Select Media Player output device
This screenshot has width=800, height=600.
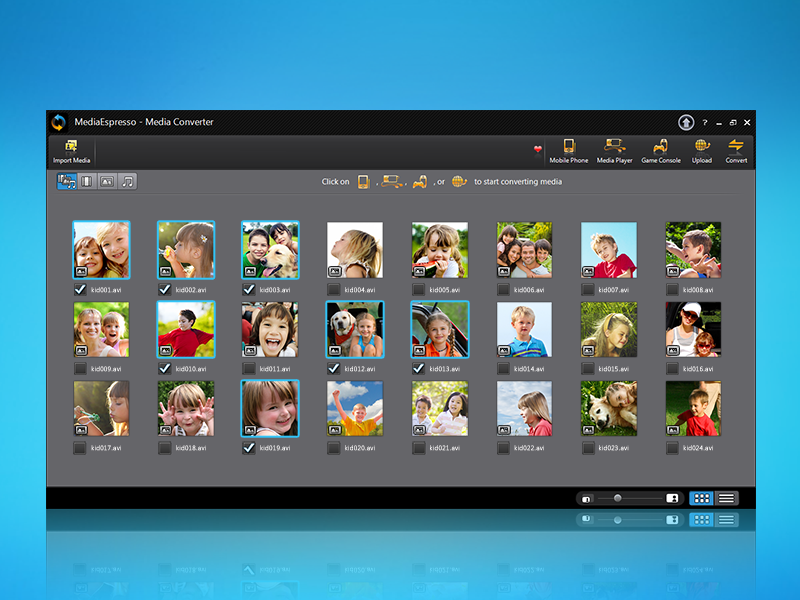(614, 152)
